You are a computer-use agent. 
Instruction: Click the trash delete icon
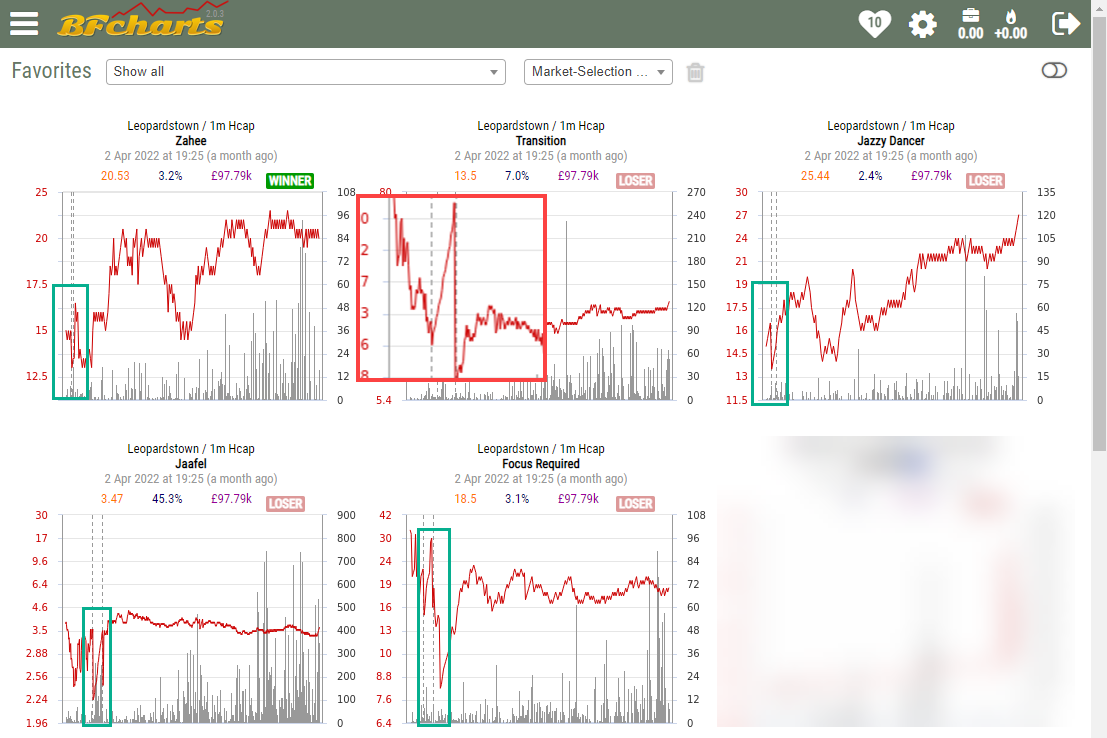pos(696,72)
